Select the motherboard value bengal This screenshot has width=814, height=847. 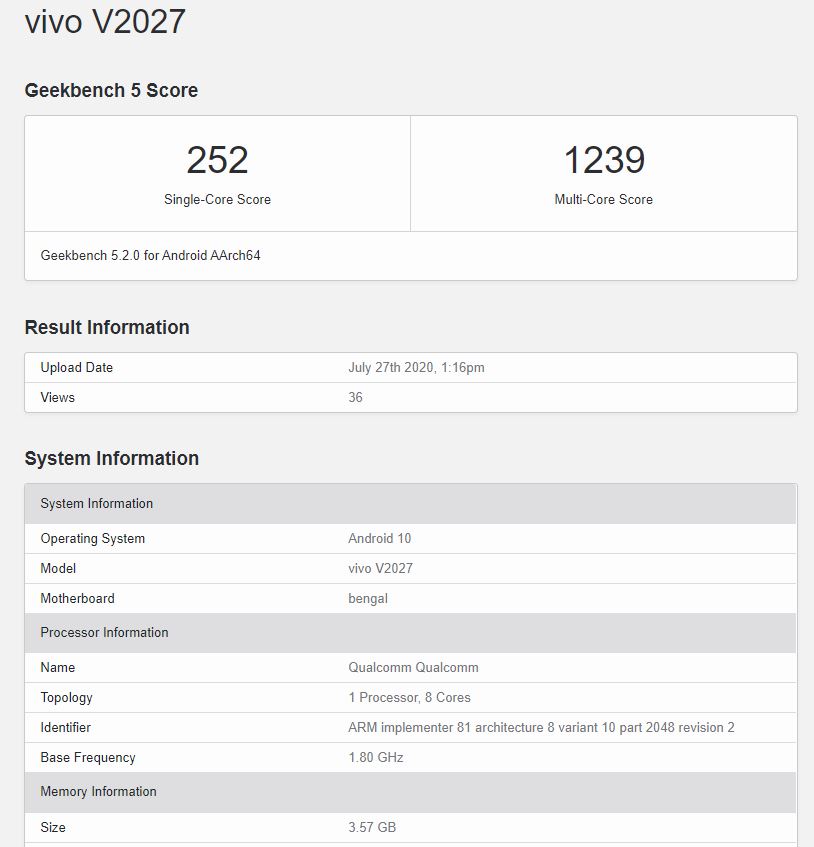[368, 599]
